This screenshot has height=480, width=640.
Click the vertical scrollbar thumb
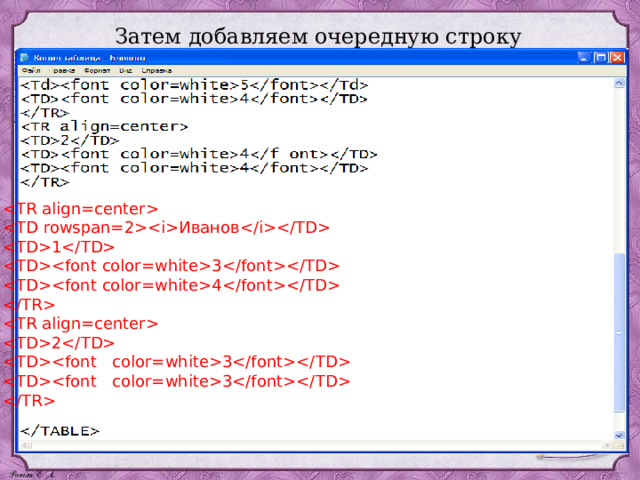tap(619, 333)
